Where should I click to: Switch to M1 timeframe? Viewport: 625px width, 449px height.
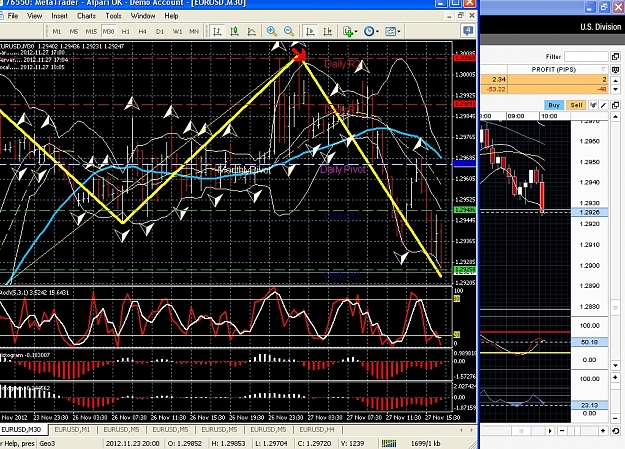click(x=57, y=32)
